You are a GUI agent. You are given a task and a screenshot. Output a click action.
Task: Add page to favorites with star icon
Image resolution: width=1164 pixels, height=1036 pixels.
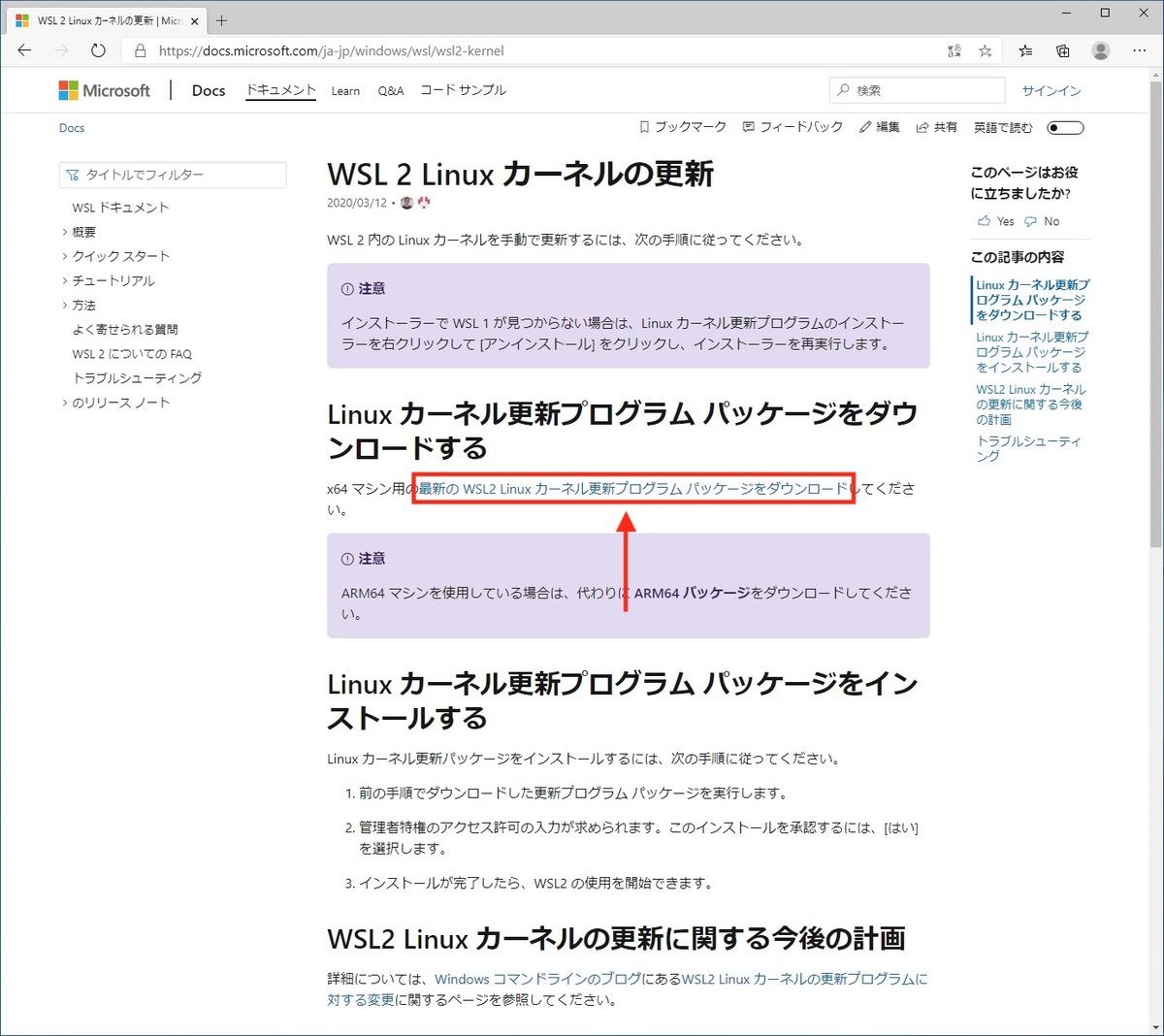[x=986, y=50]
